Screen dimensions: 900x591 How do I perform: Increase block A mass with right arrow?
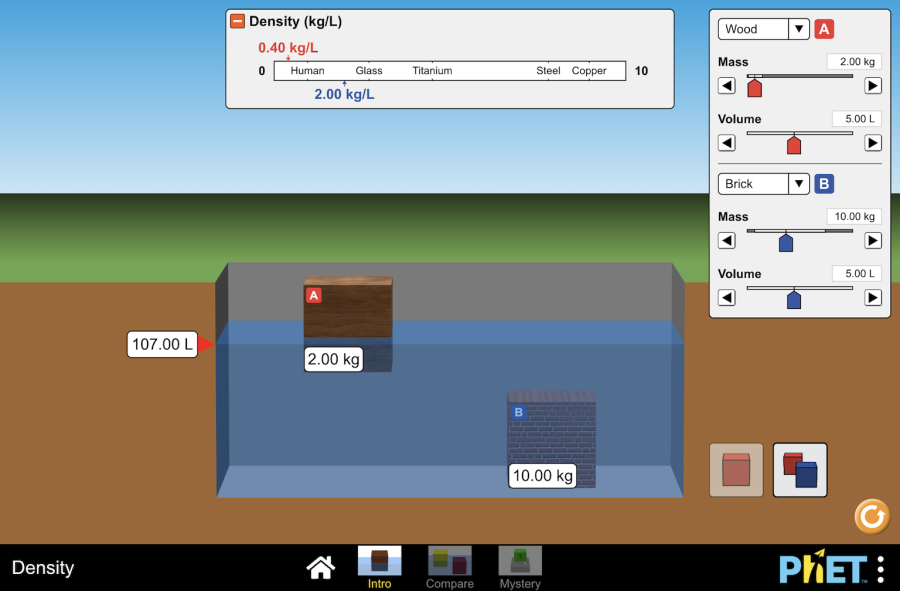click(873, 86)
